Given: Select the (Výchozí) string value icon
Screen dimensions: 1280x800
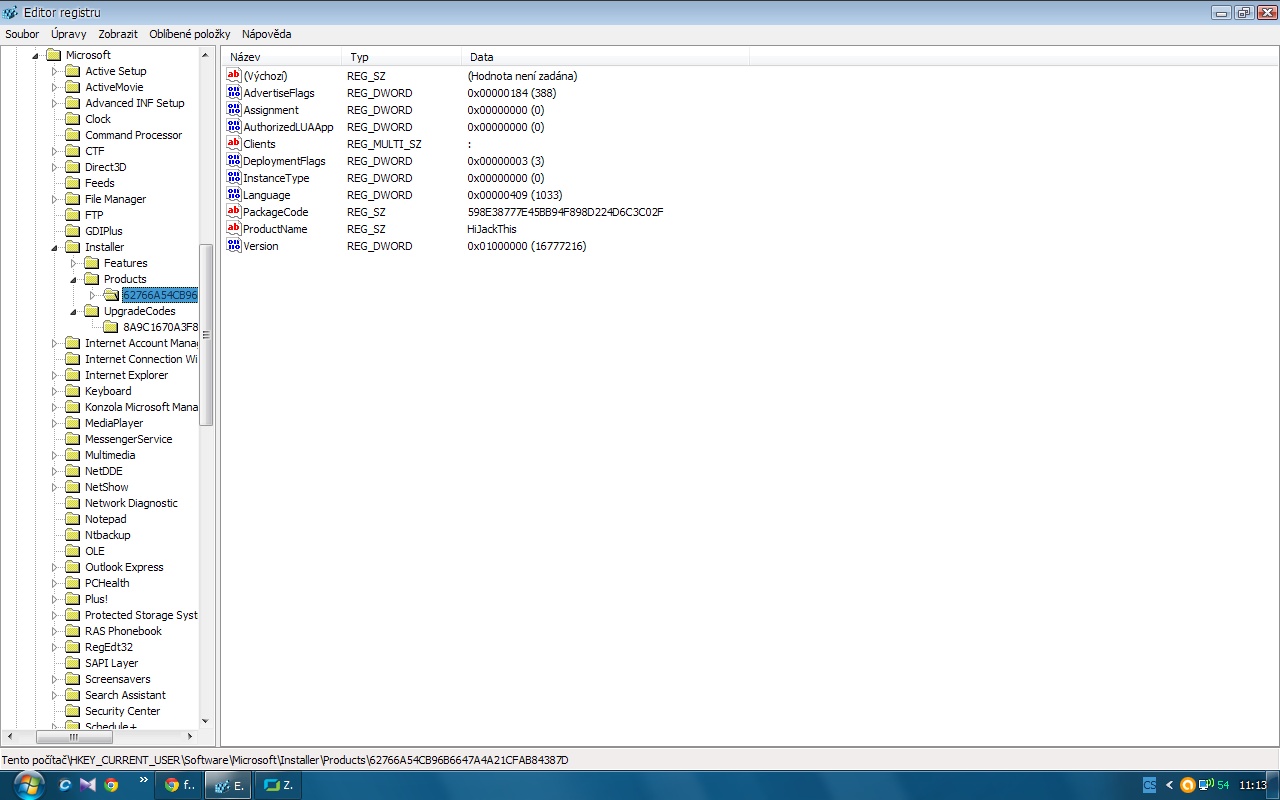Looking at the screenshot, I should (x=234, y=75).
